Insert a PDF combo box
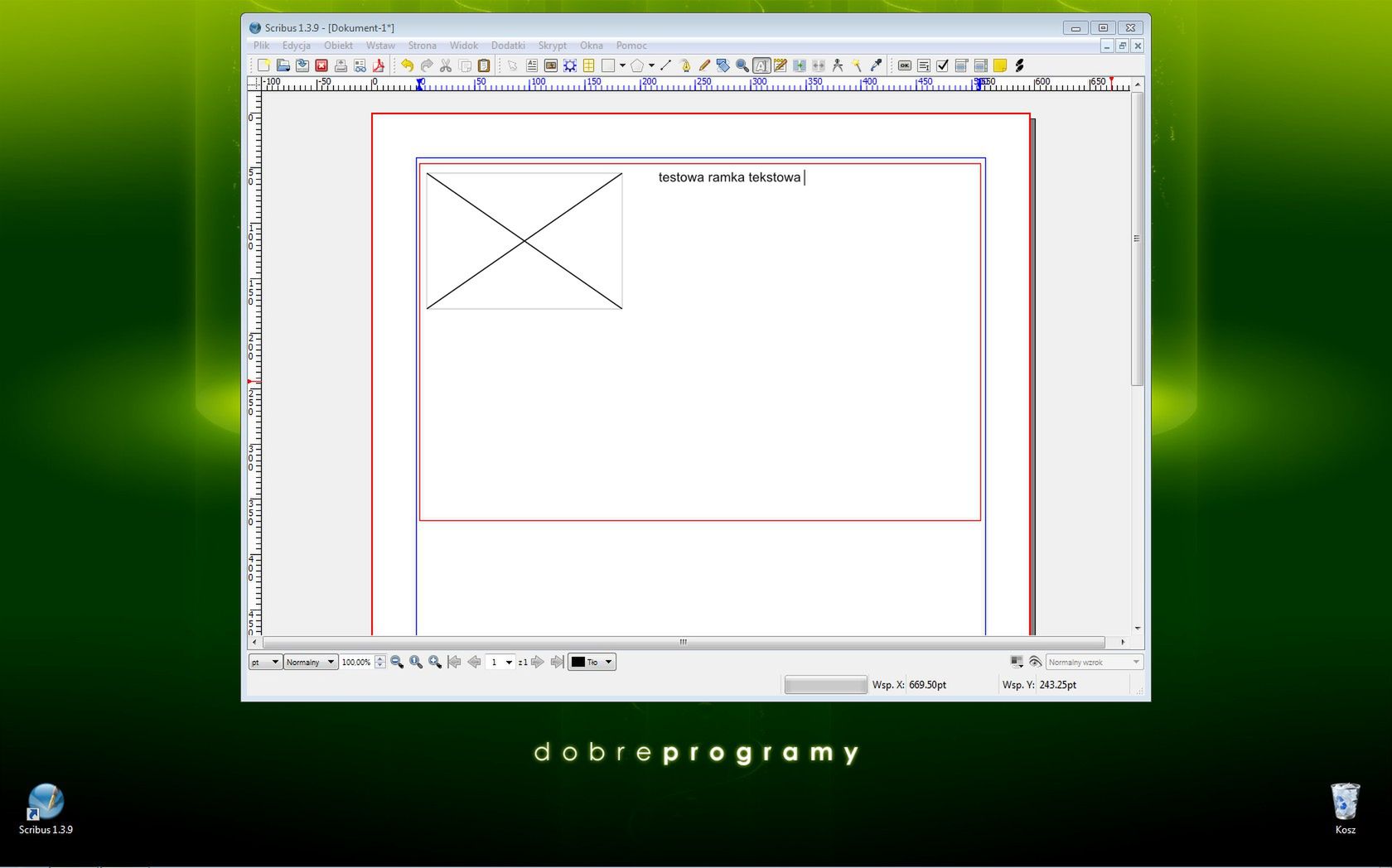This screenshot has height=868, width=1392. click(x=962, y=65)
